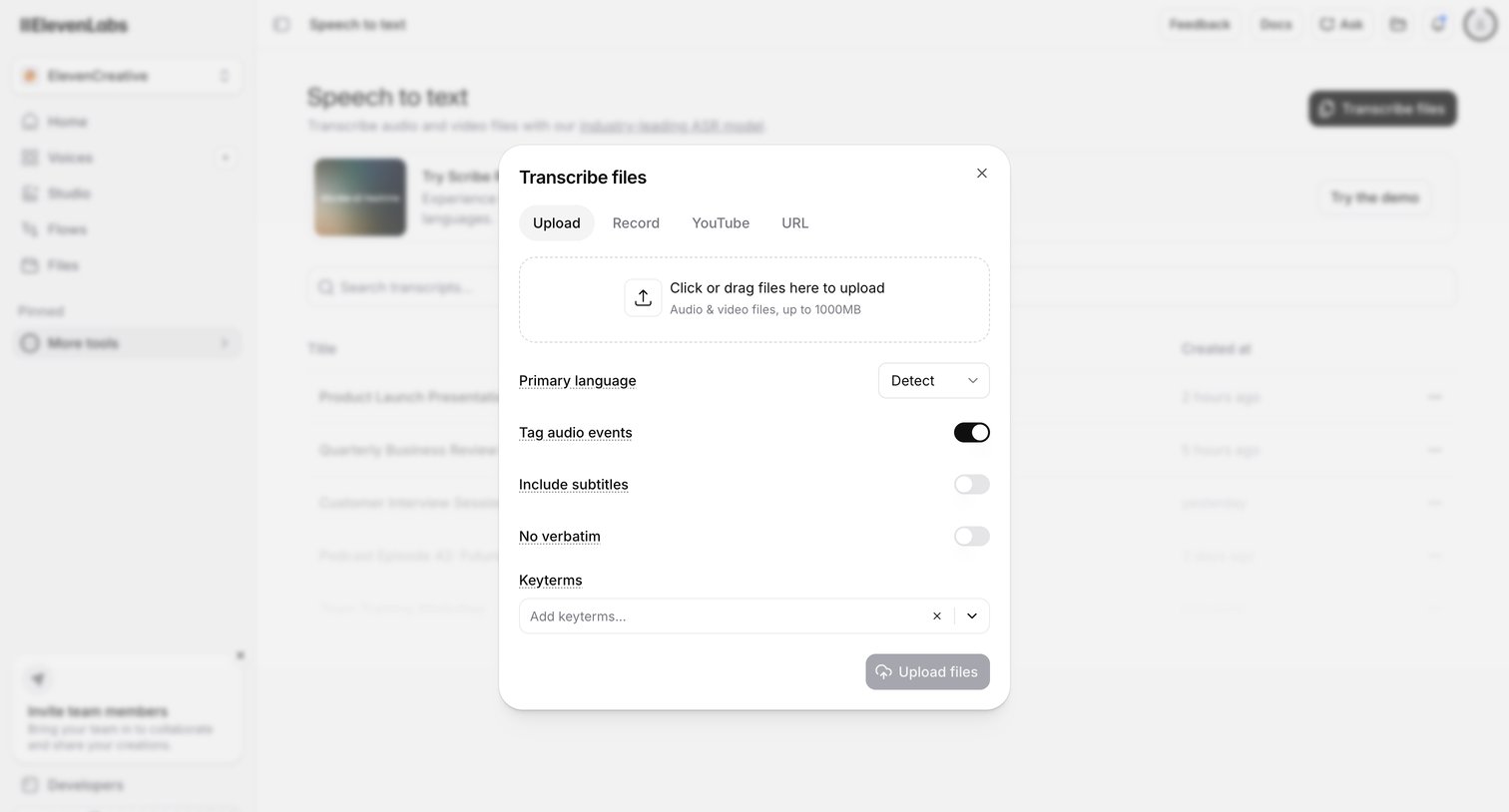The width and height of the screenshot is (1509, 812).
Task: Turn on the No verbatim toggle
Action: tap(972, 537)
